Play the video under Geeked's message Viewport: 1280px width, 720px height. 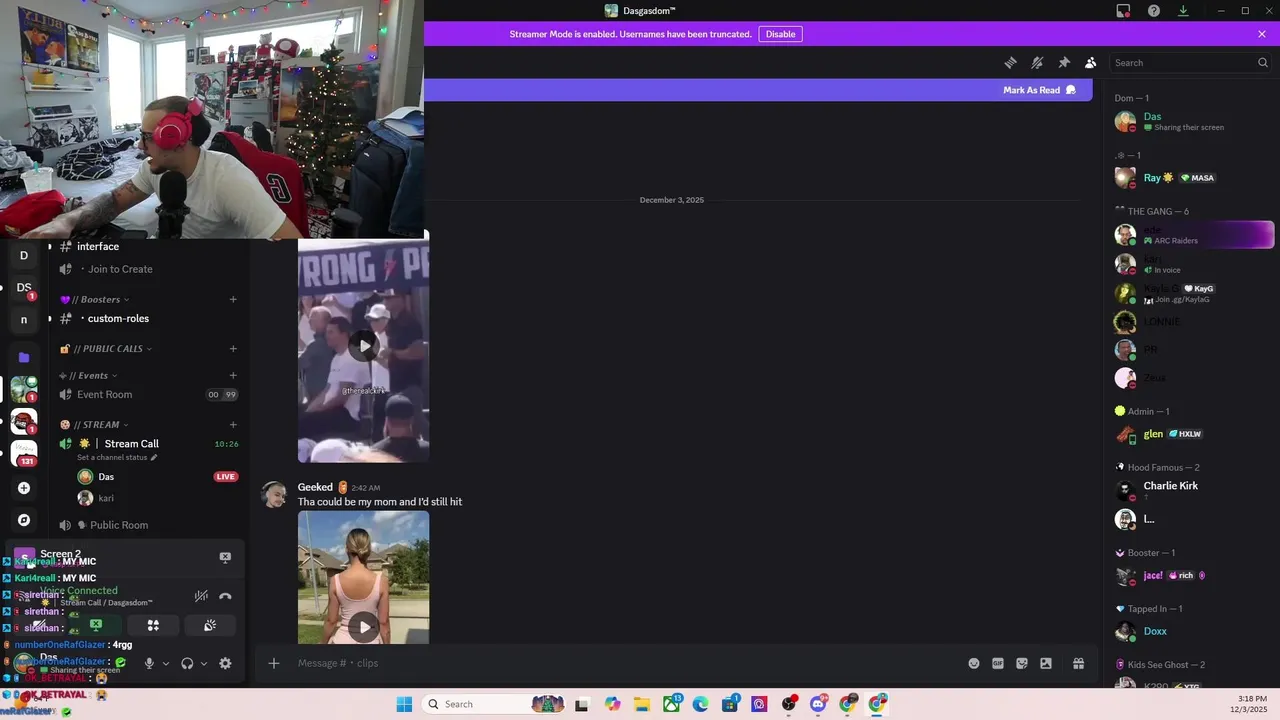tap(364, 627)
